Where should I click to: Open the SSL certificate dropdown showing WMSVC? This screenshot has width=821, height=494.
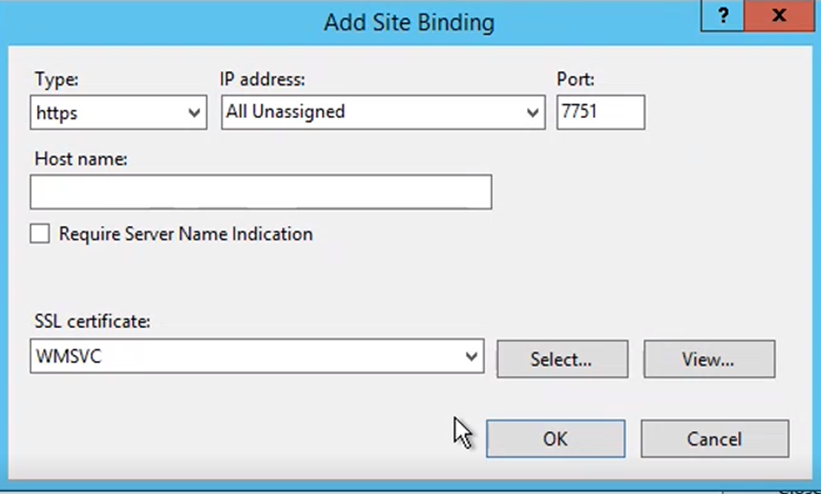pyautogui.click(x=257, y=356)
